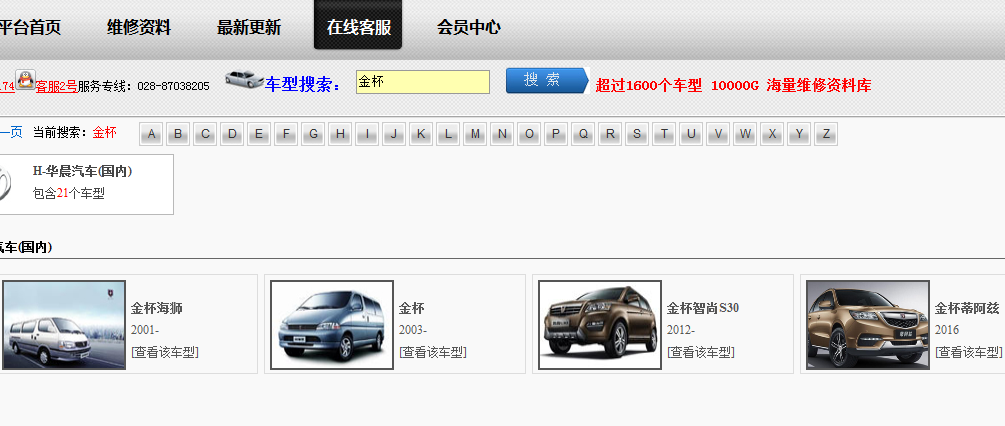Filter brands by letter I
This screenshot has height=426, width=1005.
(367, 135)
